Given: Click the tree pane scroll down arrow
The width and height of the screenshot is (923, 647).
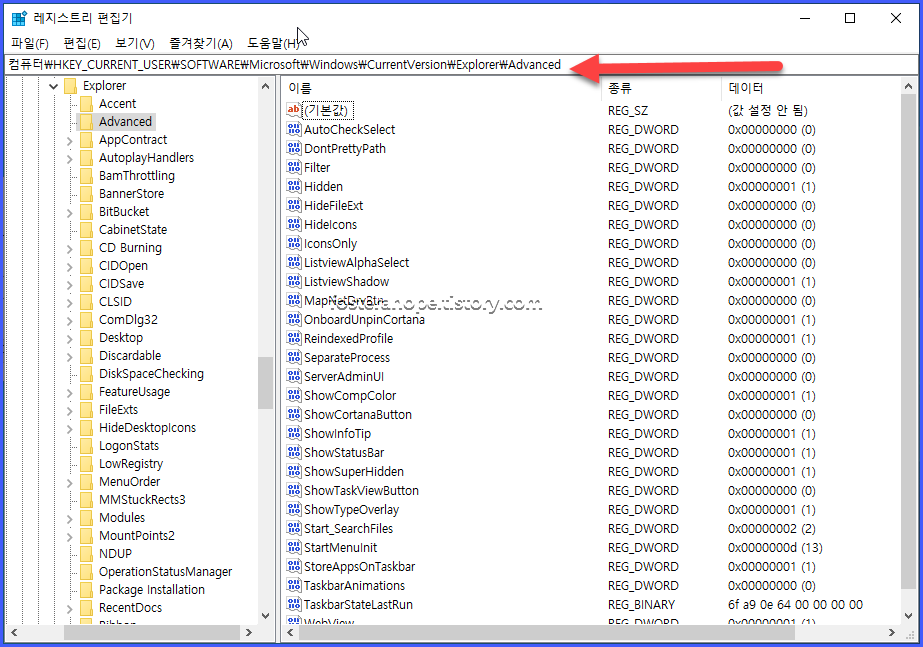Looking at the screenshot, I should [265, 616].
